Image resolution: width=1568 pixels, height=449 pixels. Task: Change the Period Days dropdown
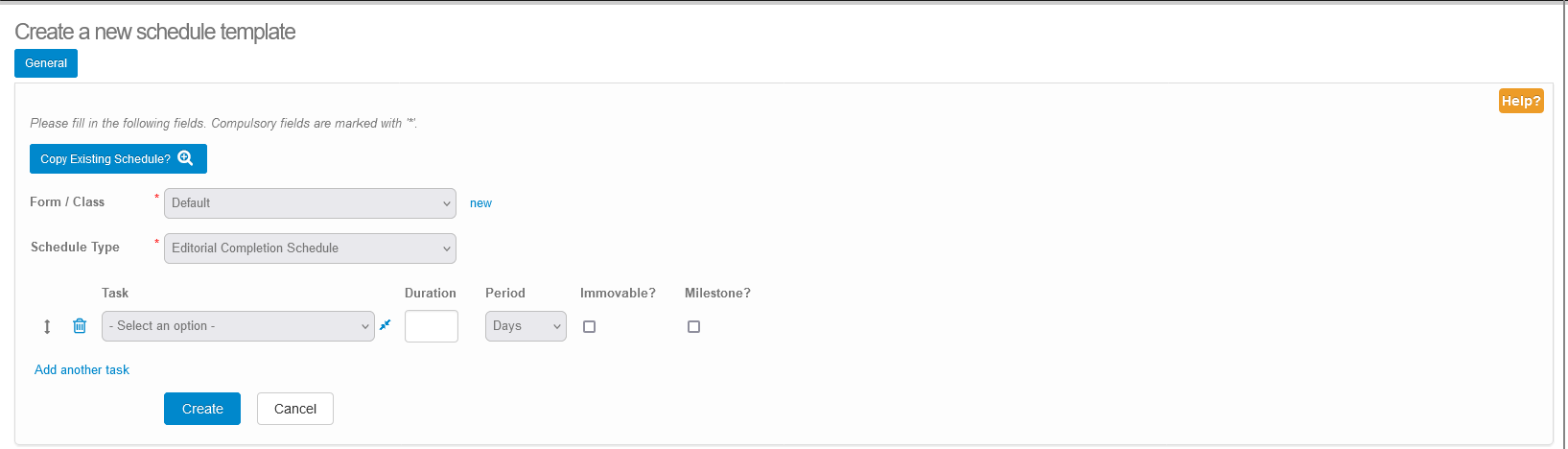pos(526,326)
